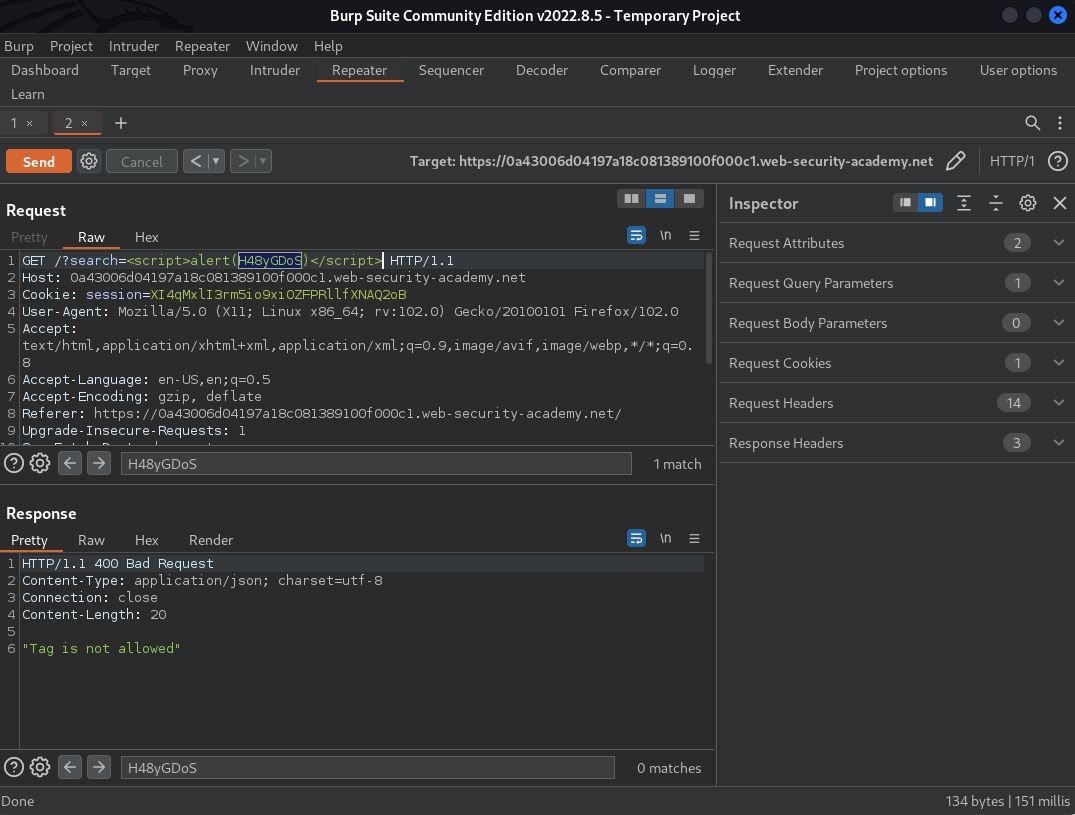1075x815 pixels.
Task: Click the Response search input field
Action: click(367, 767)
